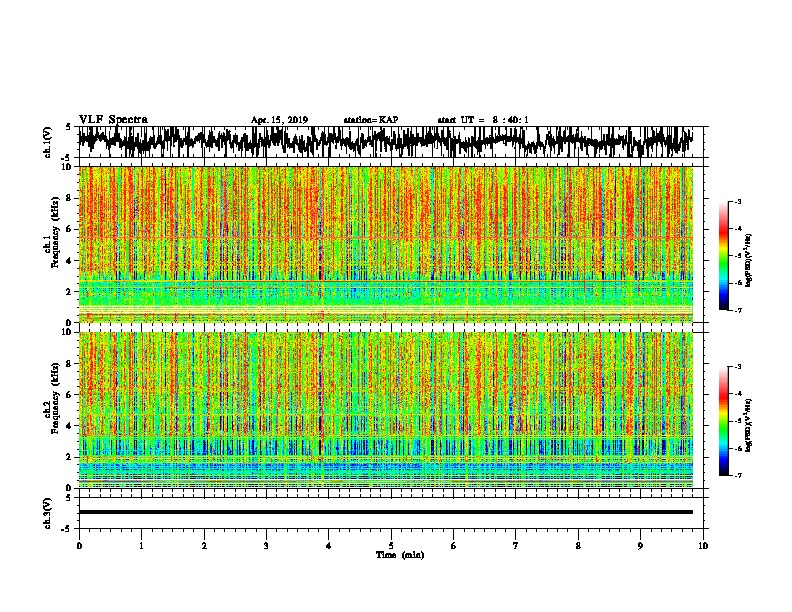The height and width of the screenshot is (612, 792).
Task: Click the color scale bar beside ch.1 spectrogram
Action: click(x=723, y=256)
